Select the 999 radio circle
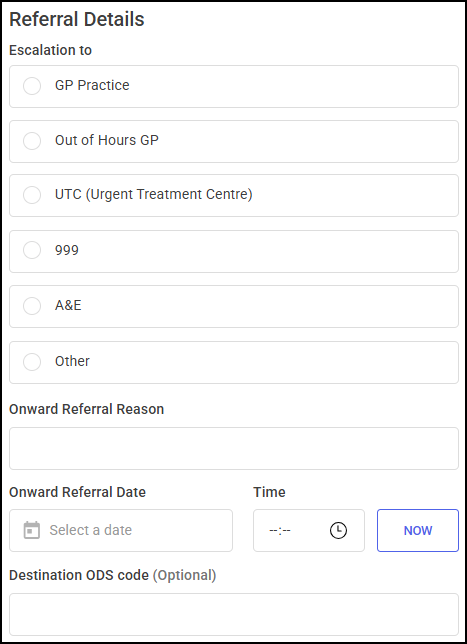The image size is (467, 644). [32, 250]
